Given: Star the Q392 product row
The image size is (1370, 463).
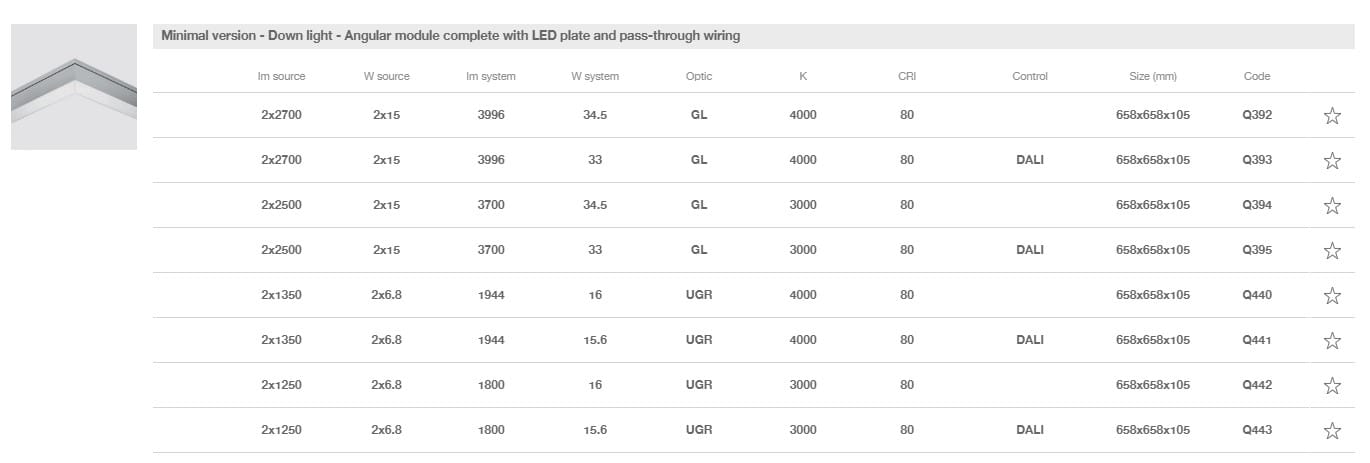Looking at the screenshot, I should click(1331, 116).
